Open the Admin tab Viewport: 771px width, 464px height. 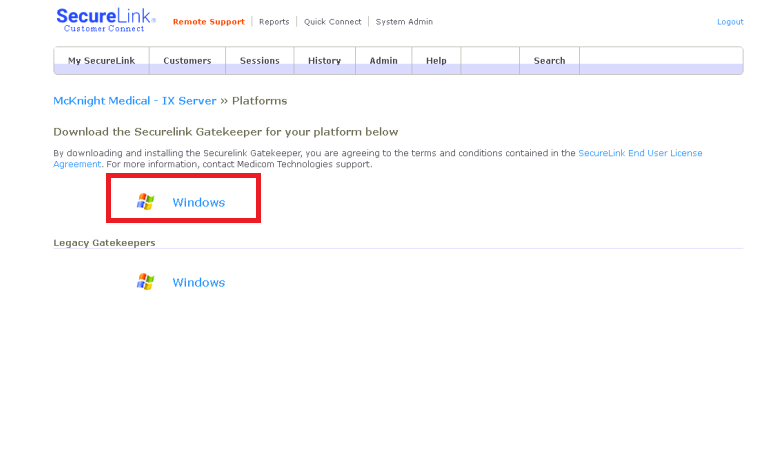[x=384, y=60]
